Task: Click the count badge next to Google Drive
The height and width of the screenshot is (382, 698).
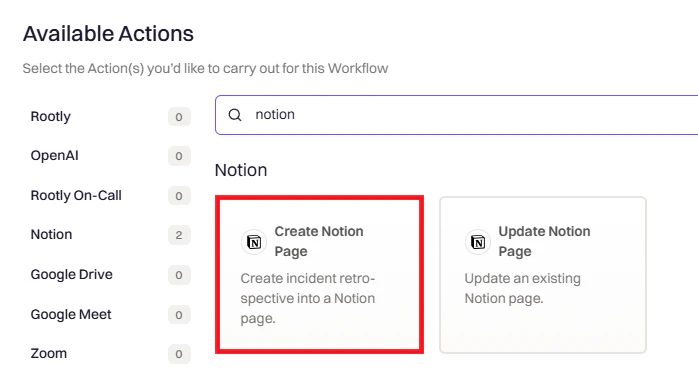Action: (179, 275)
